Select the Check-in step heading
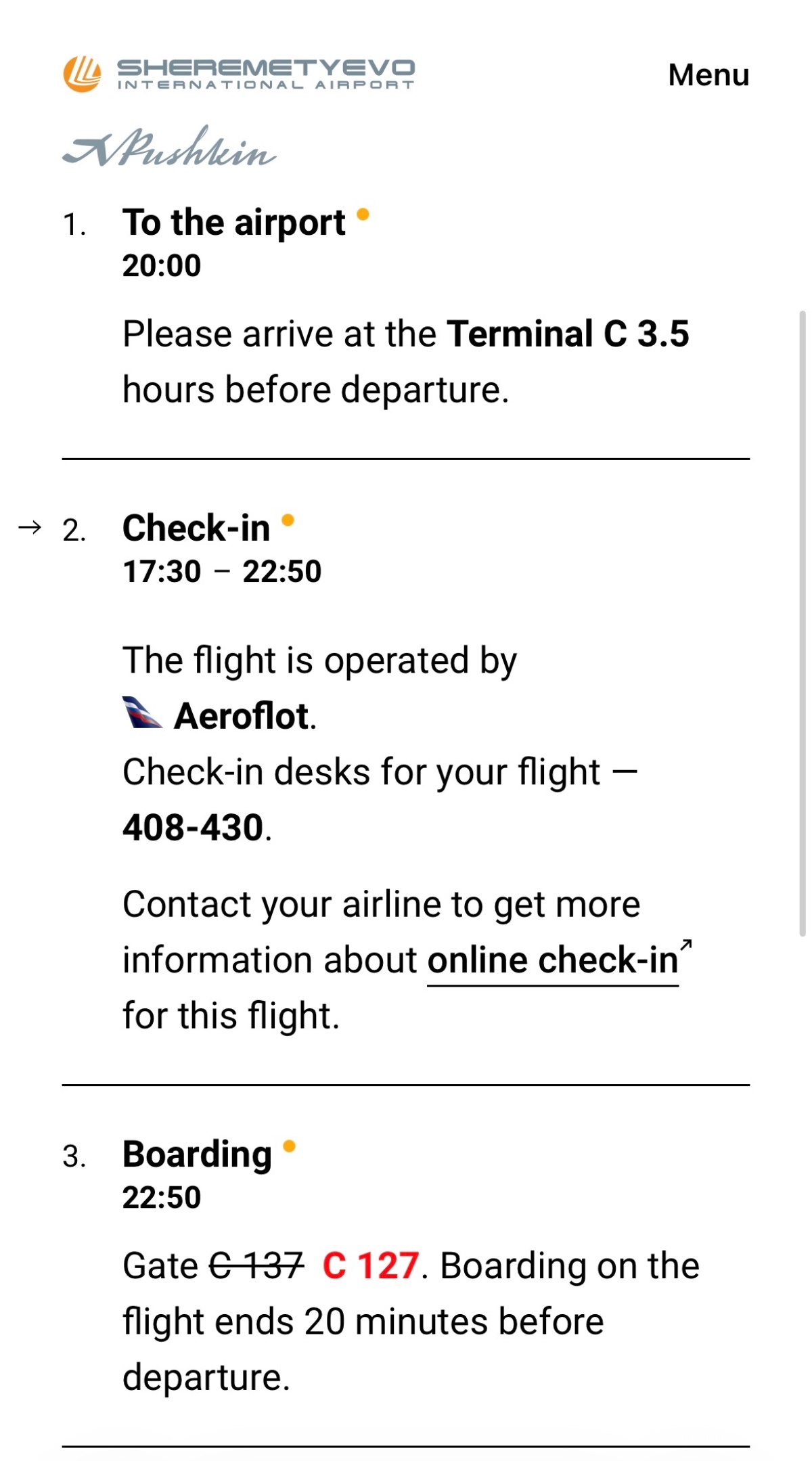 pos(196,528)
